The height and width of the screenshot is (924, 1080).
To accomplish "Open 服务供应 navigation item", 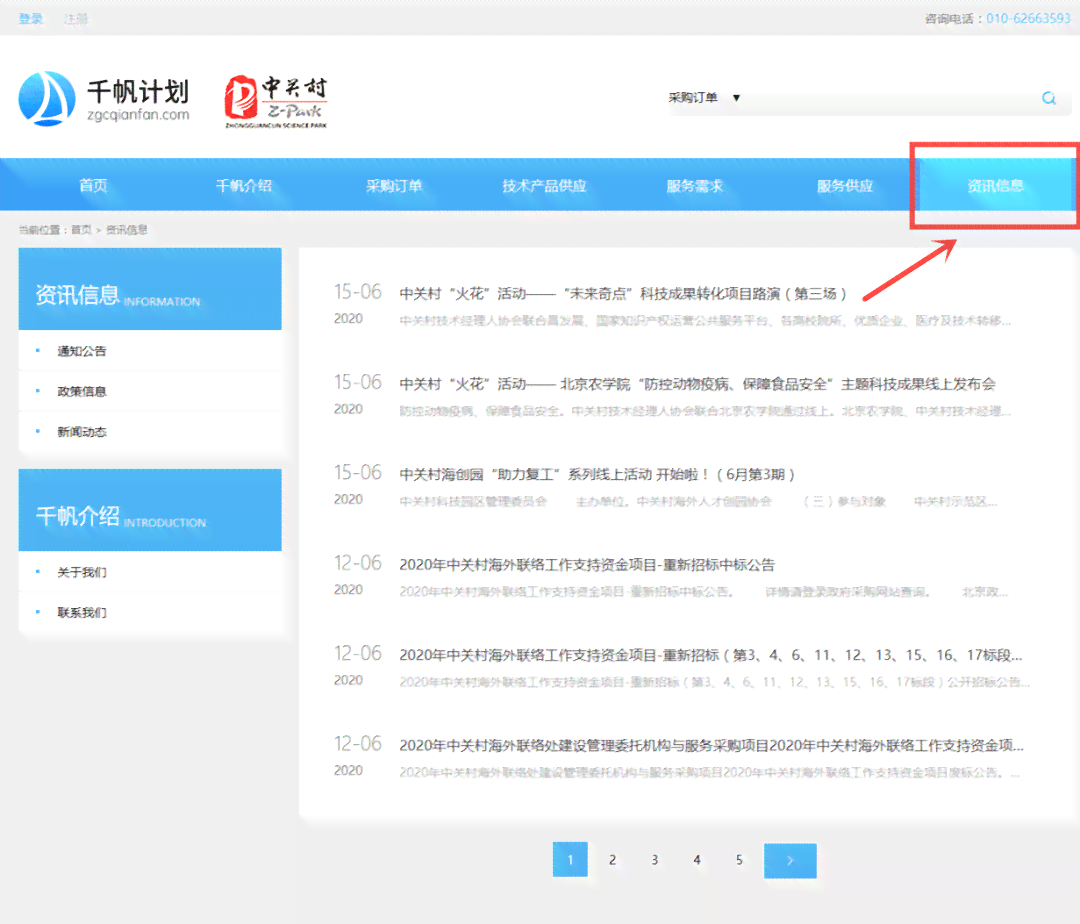I will (845, 185).
